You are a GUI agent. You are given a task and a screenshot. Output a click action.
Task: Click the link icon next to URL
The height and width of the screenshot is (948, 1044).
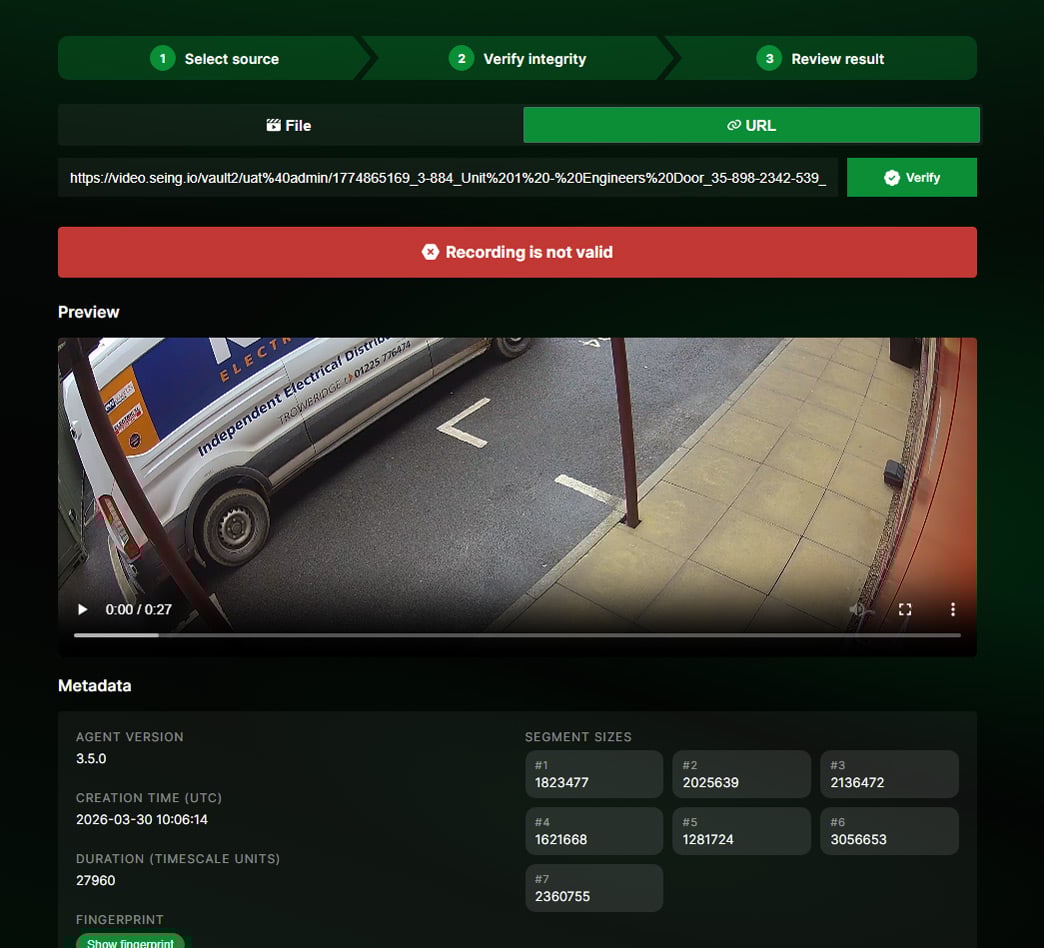pyautogui.click(x=732, y=125)
